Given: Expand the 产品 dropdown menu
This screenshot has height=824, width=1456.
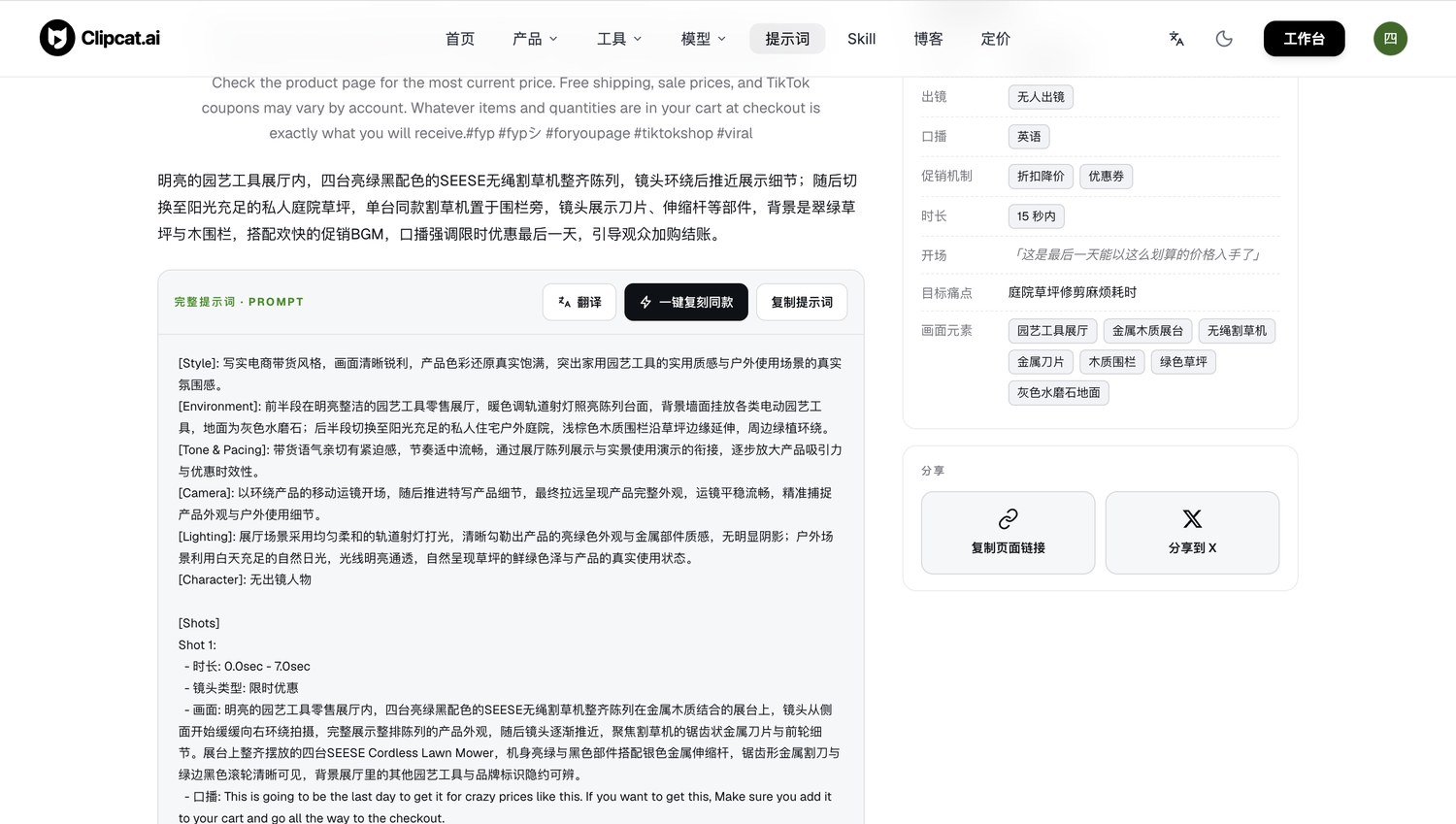Looking at the screenshot, I should click(x=535, y=39).
